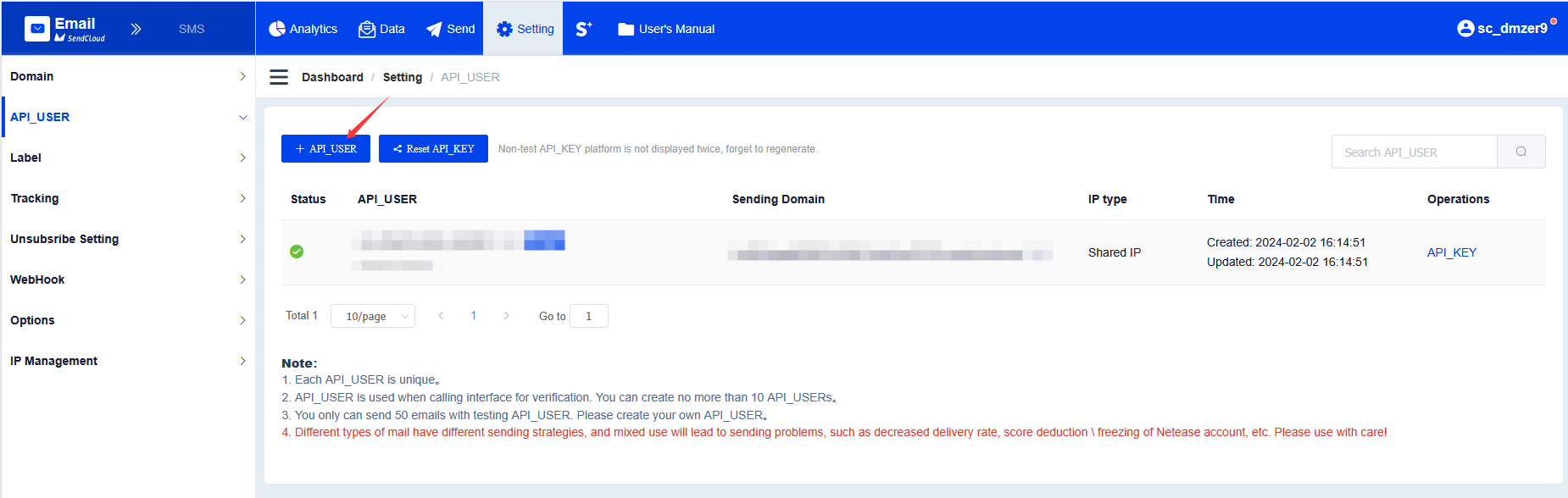The height and width of the screenshot is (498, 1568).
Task: Toggle the hamburger menu sidebar icon
Action: tap(279, 77)
